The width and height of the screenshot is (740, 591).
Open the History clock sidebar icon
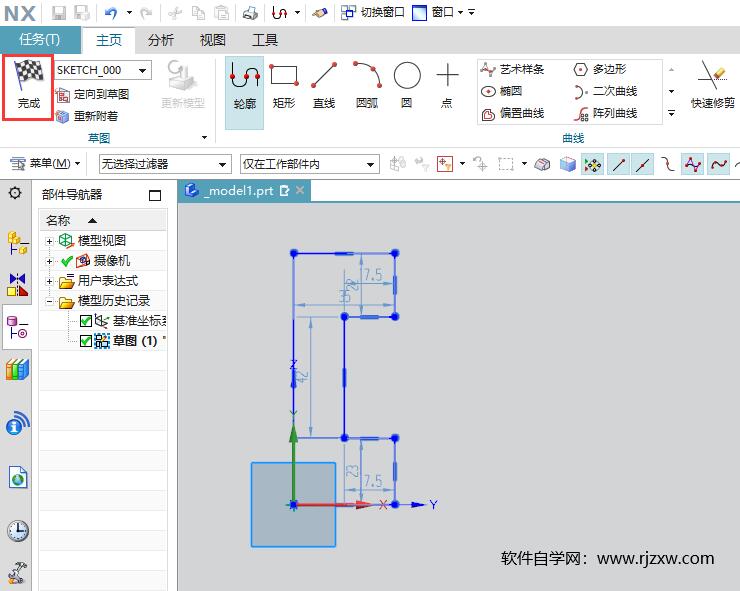click(x=17, y=531)
